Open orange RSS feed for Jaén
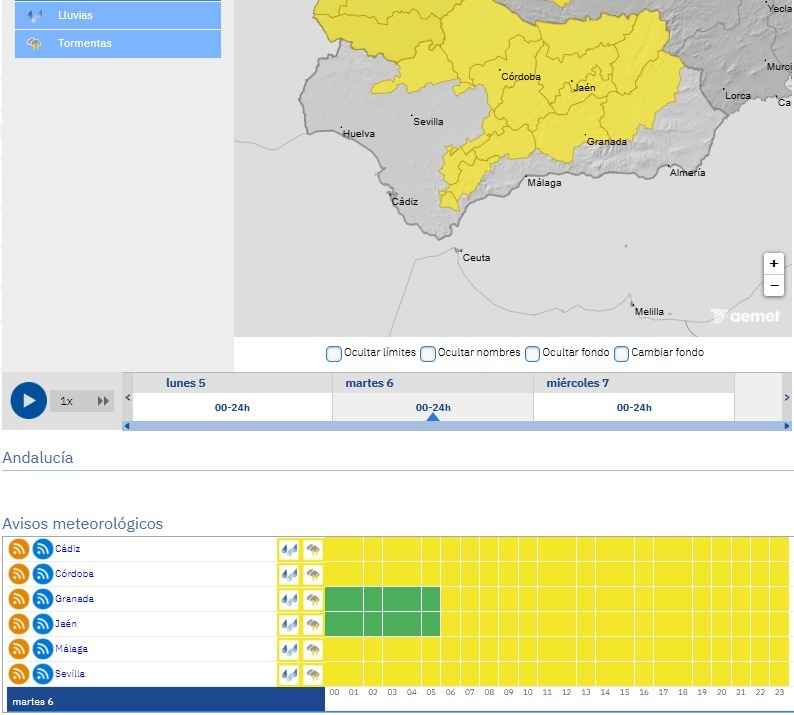Viewport: 794px width, 715px height. coord(19,624)
